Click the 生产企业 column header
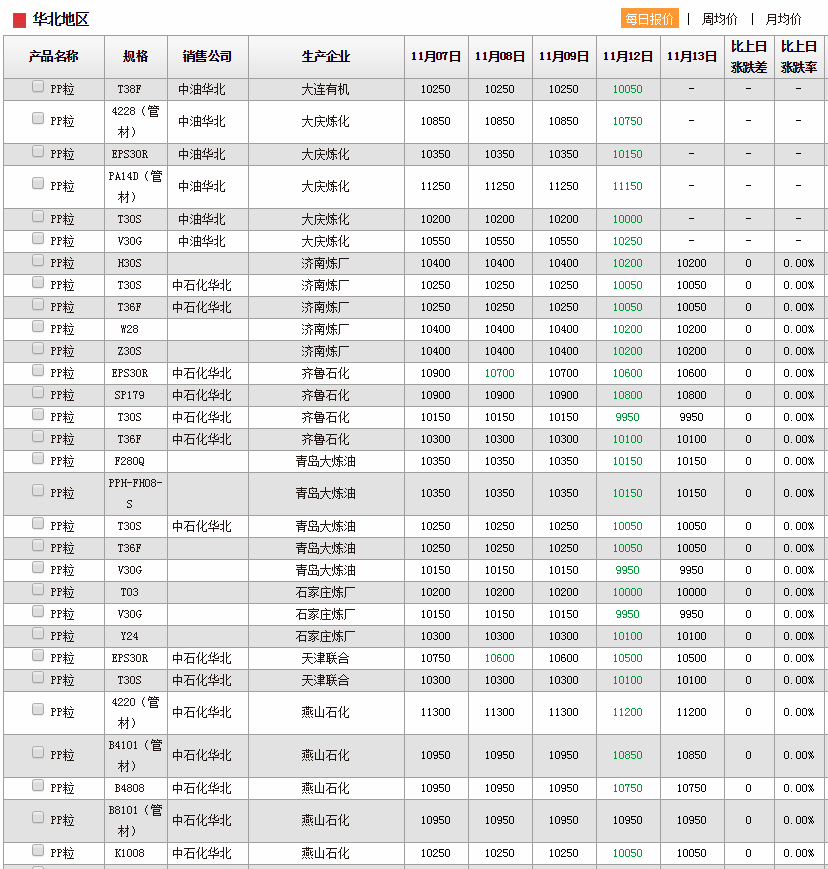 click(x=326, y=57)
